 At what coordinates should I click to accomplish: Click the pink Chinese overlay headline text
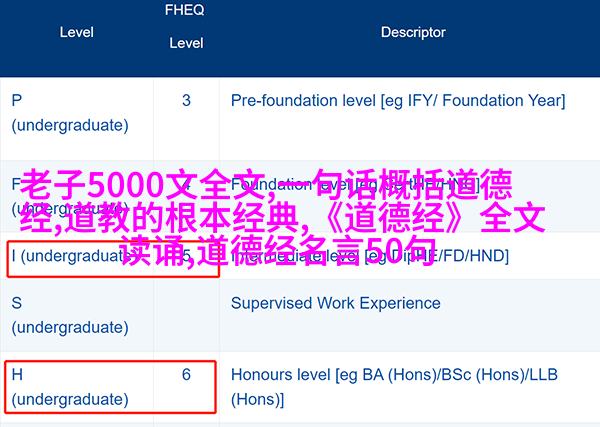283,218
